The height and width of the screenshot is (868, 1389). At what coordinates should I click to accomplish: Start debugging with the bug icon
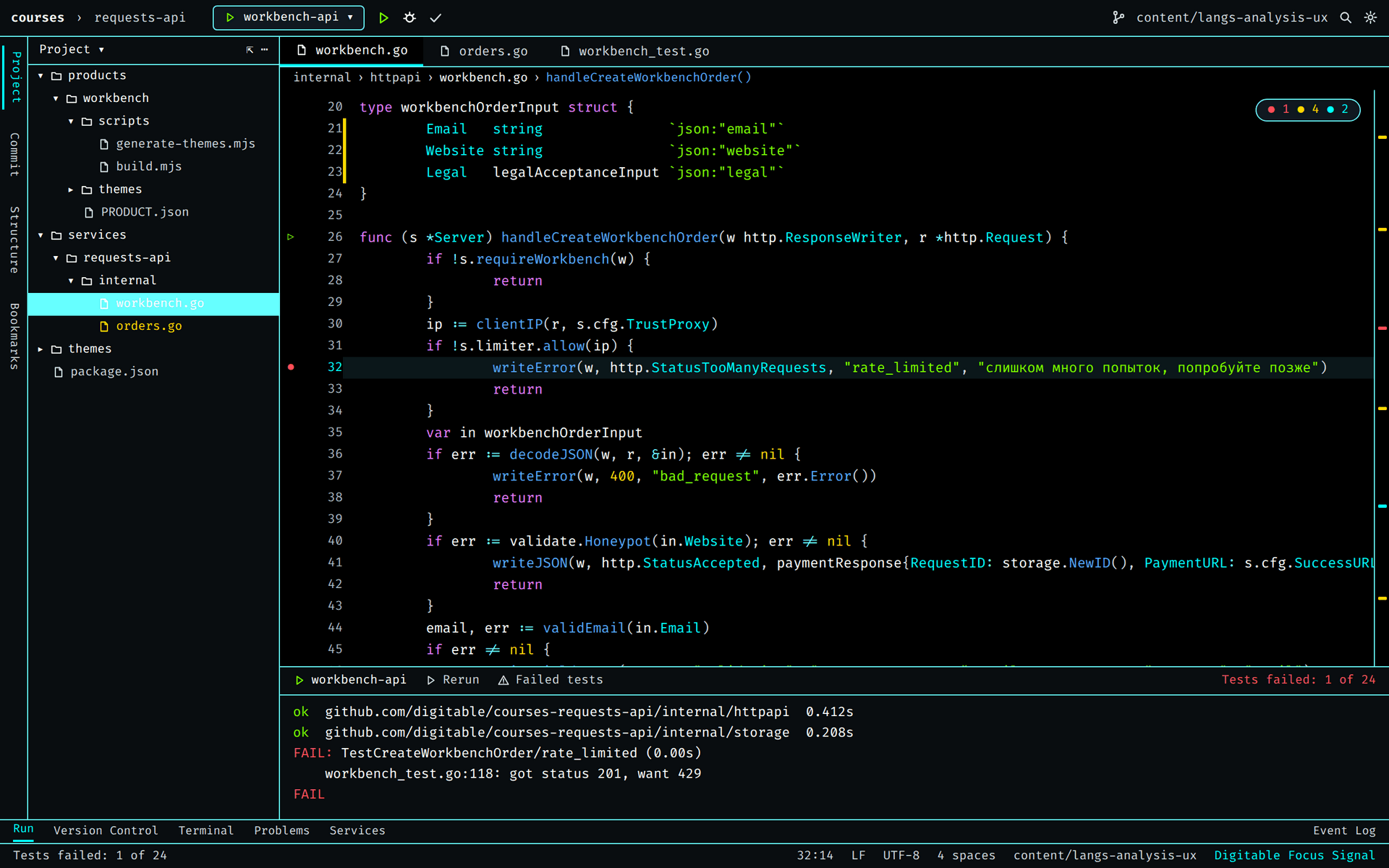click(409, 17)
